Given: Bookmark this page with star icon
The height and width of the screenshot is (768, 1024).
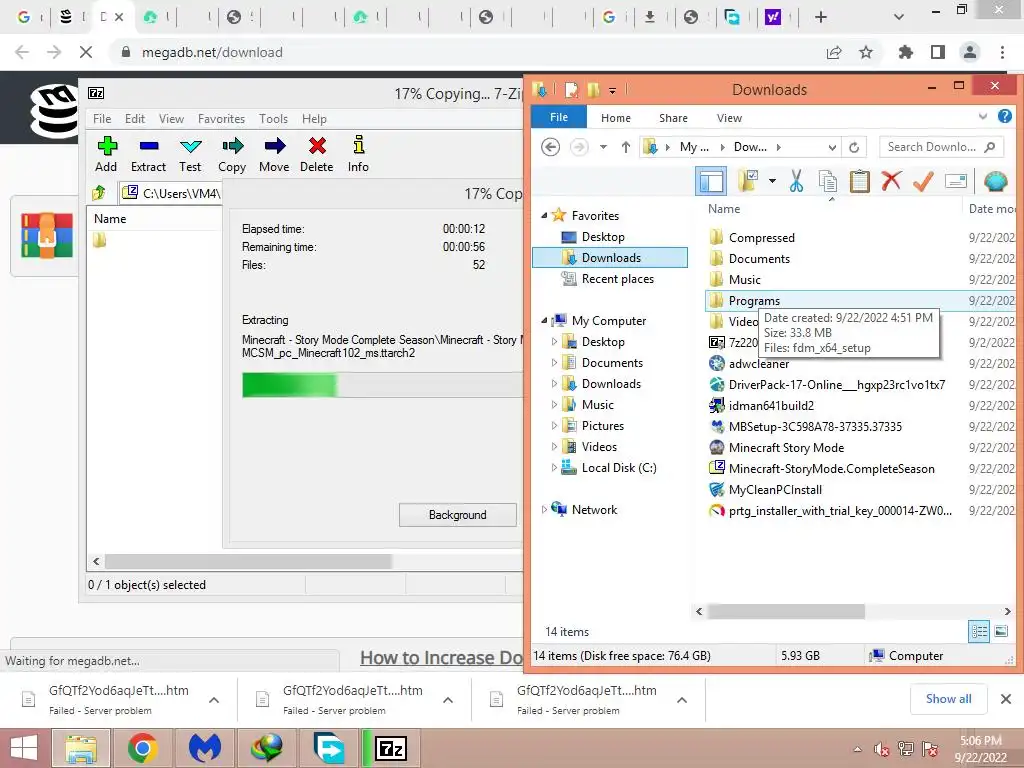Looking at the screenshot, I should tap(866, 52).
